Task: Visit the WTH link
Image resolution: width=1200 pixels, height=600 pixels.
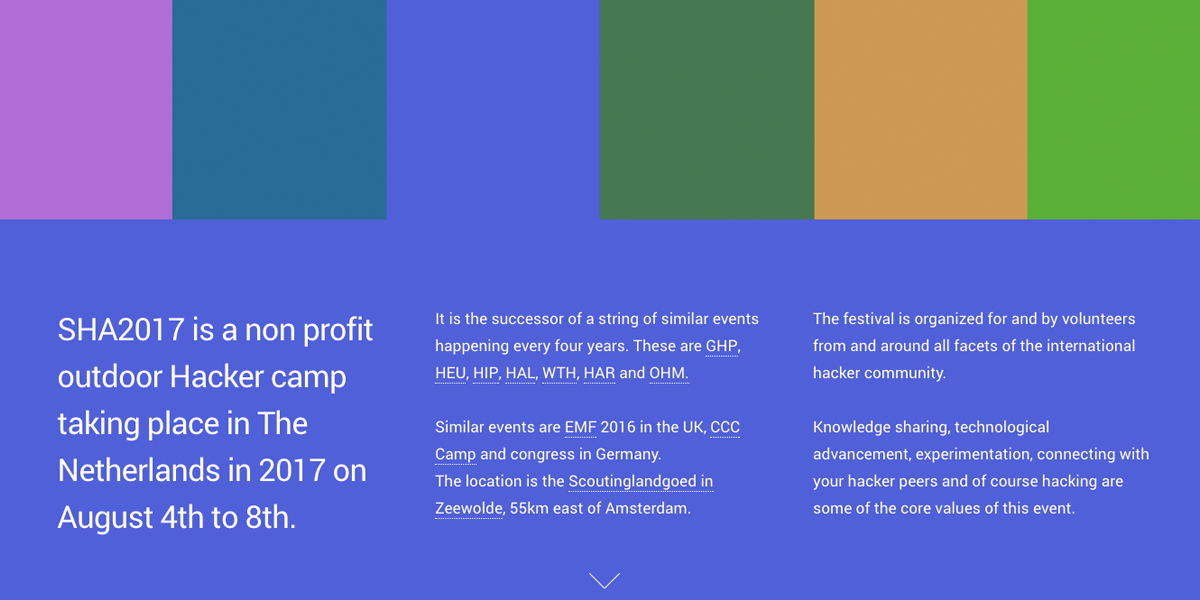Action: click(x=559, y=373)
